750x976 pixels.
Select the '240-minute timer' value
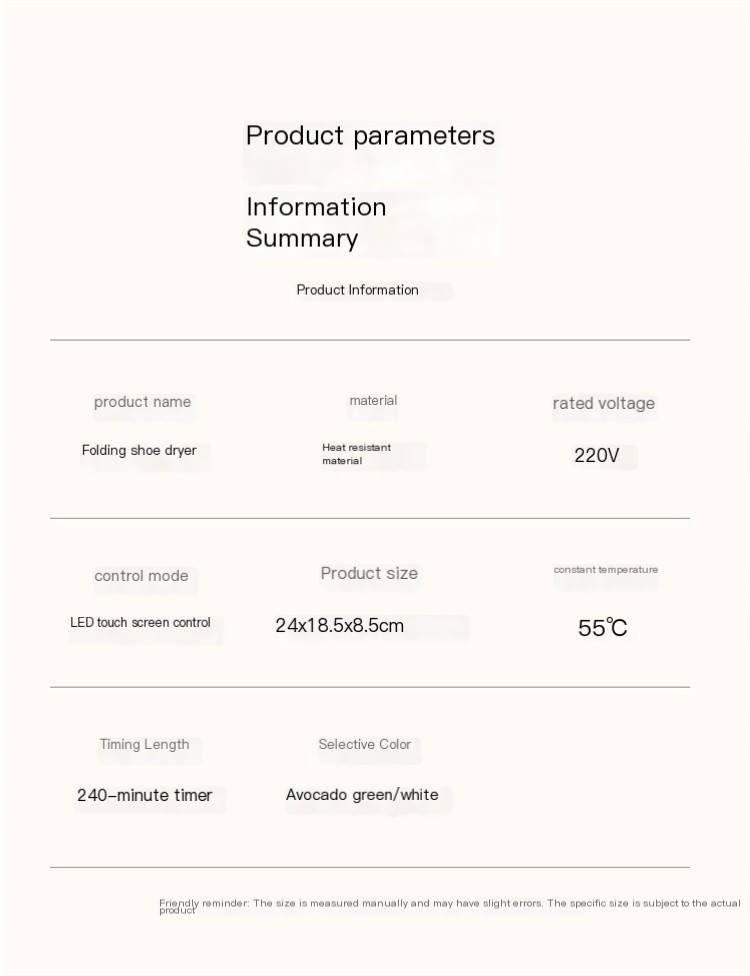click(x=145, y=795)
